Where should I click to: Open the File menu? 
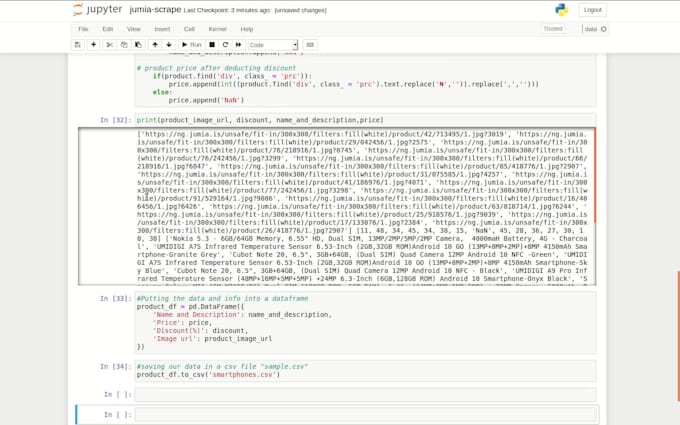tap(83, 29)
